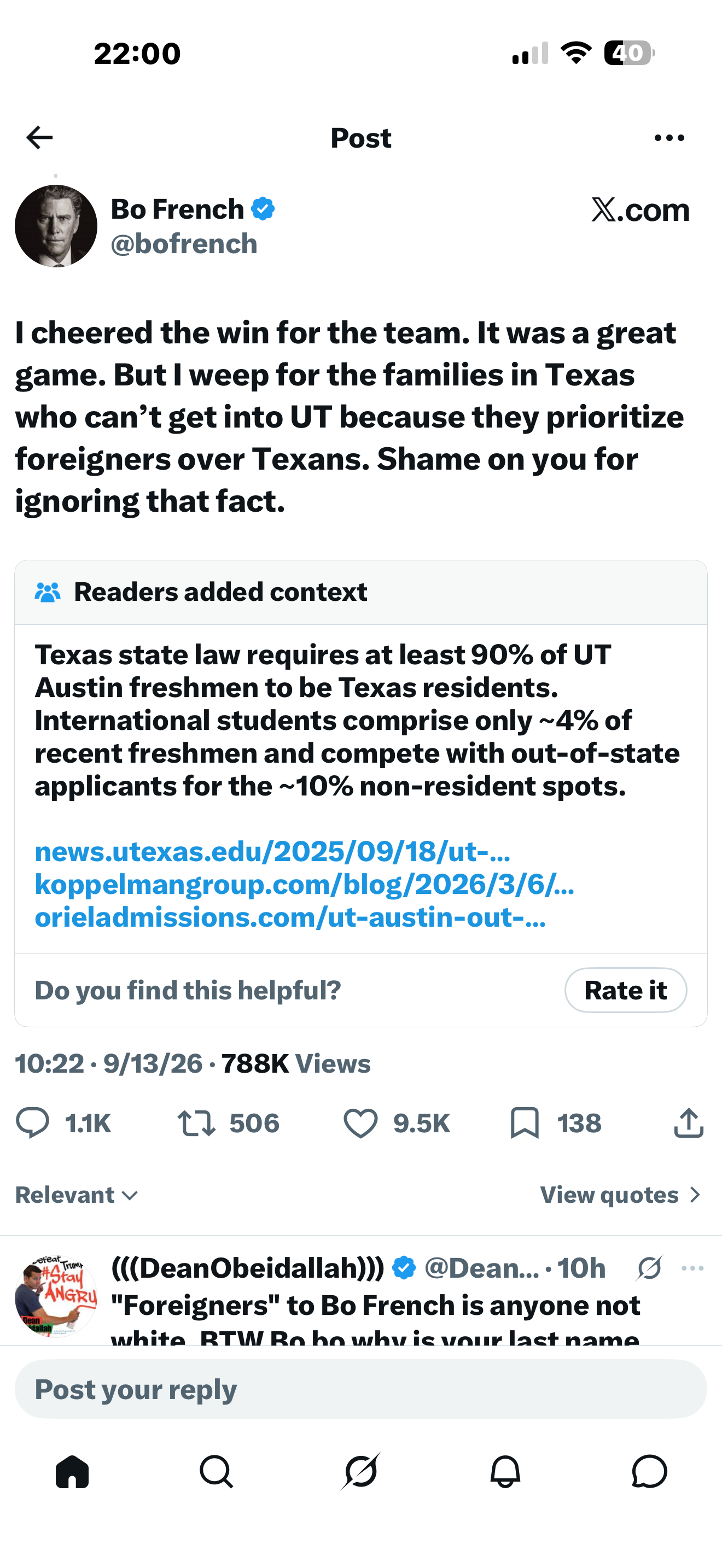722x1568 pixels.
Task: Tap the Rate it button
Action: (626, 990)
